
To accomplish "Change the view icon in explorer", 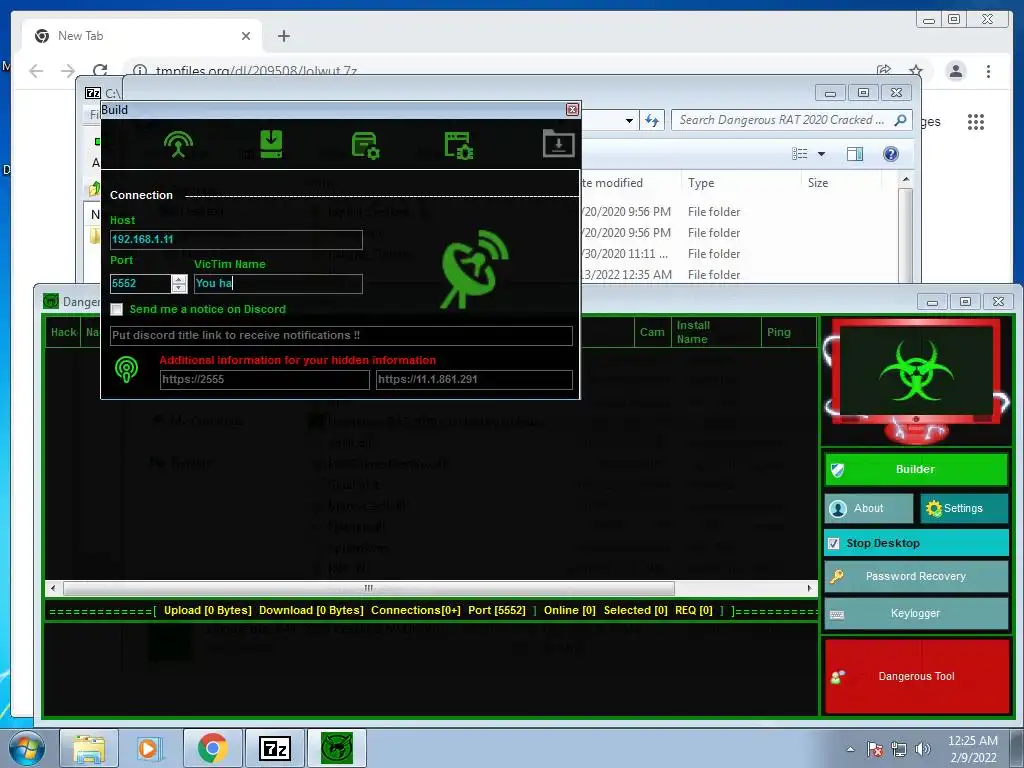I will [799, 153].
